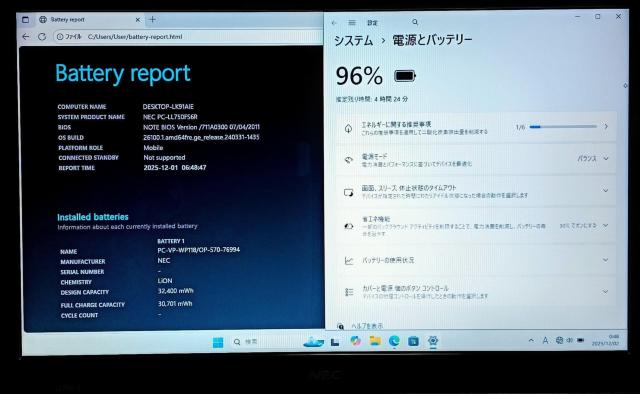
Task: Switch to Settings app on the taskbar
Action: tap(433, 341)
